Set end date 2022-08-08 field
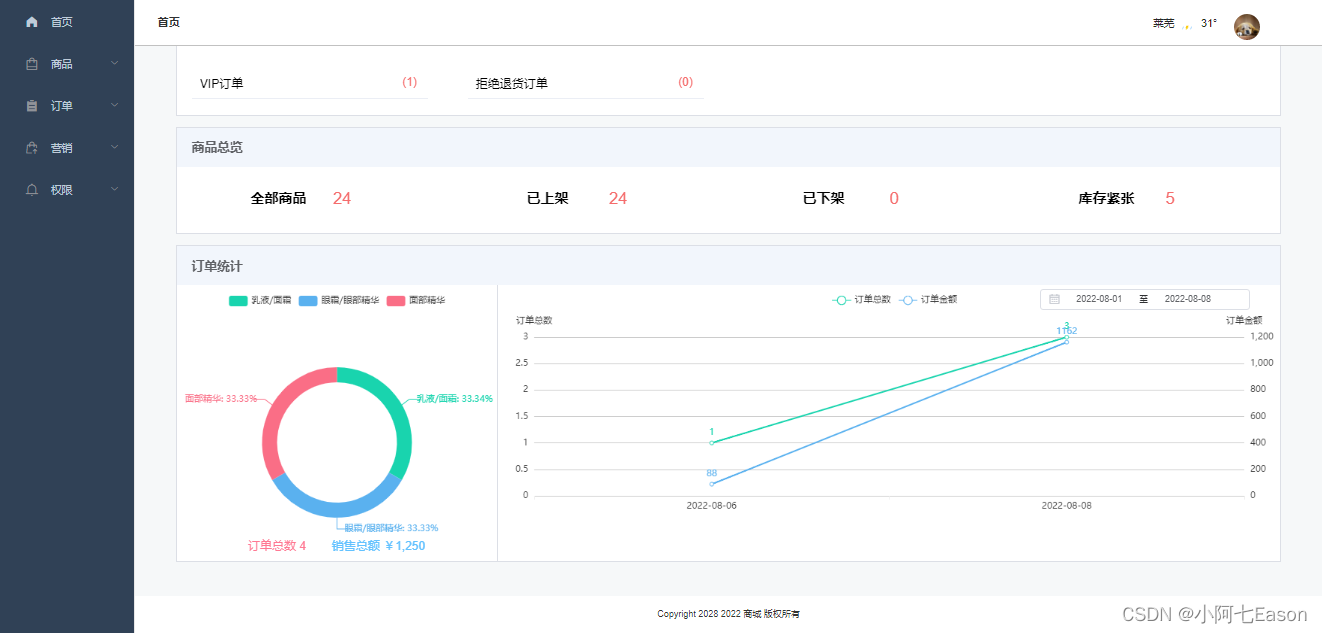1322x633 pixels. click(x=1187, y=299)
